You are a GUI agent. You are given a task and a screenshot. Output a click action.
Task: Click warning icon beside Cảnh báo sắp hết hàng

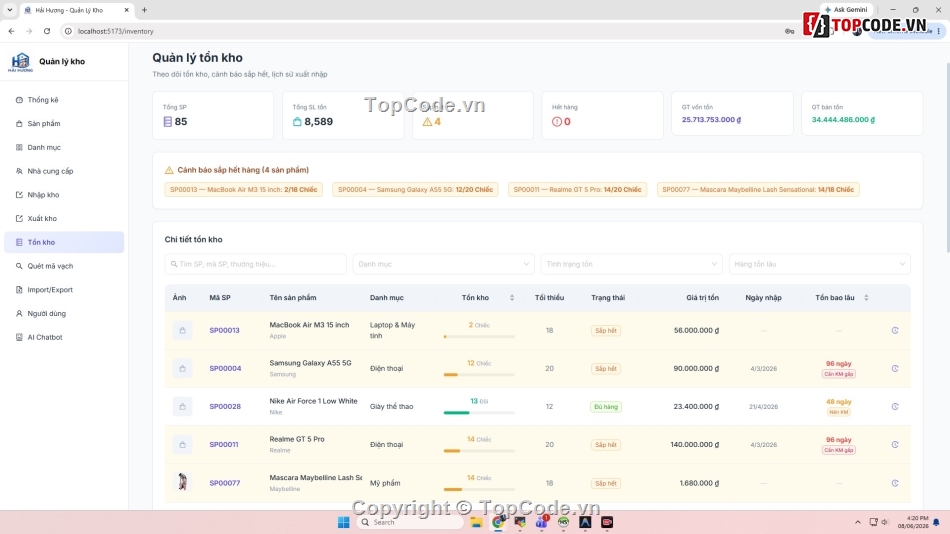click(x=169, y=170)
